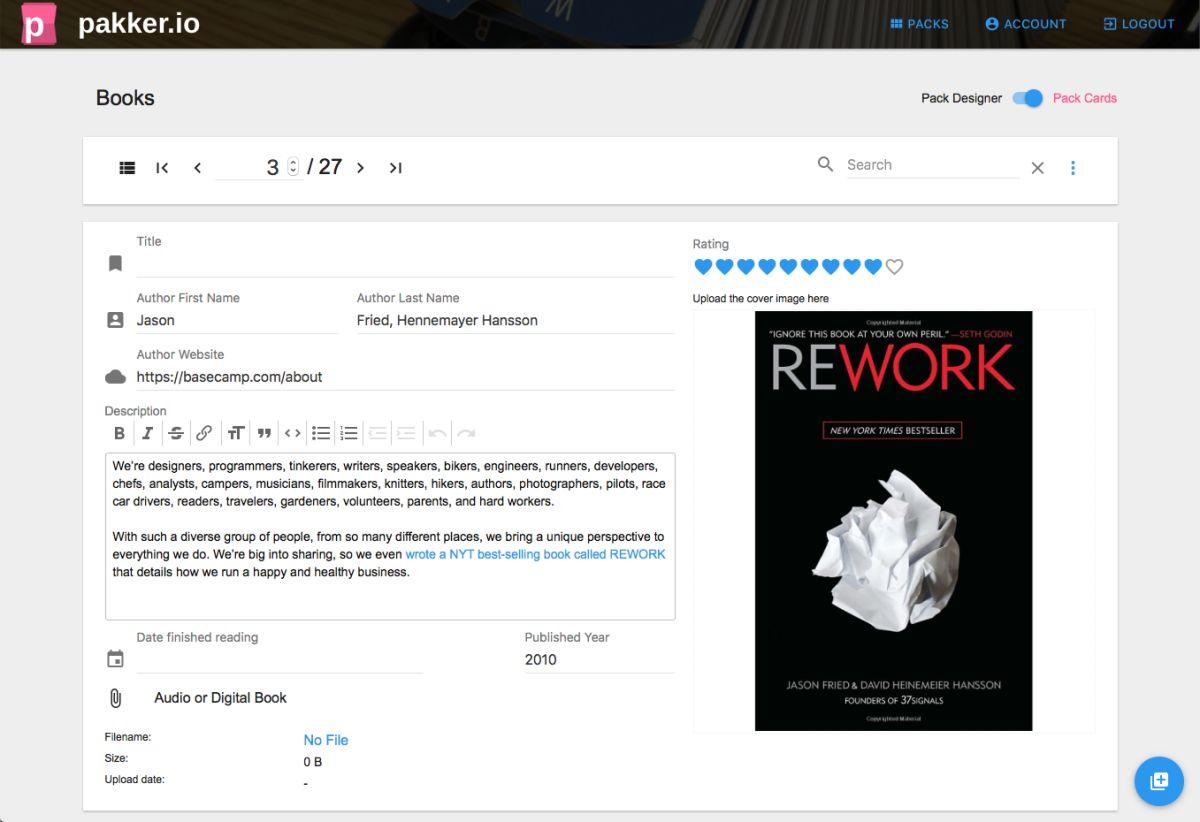The height and width of the screenshot is (822, 1200).
Task: Set rating to five hearts
Action: [x=788, y=267]
